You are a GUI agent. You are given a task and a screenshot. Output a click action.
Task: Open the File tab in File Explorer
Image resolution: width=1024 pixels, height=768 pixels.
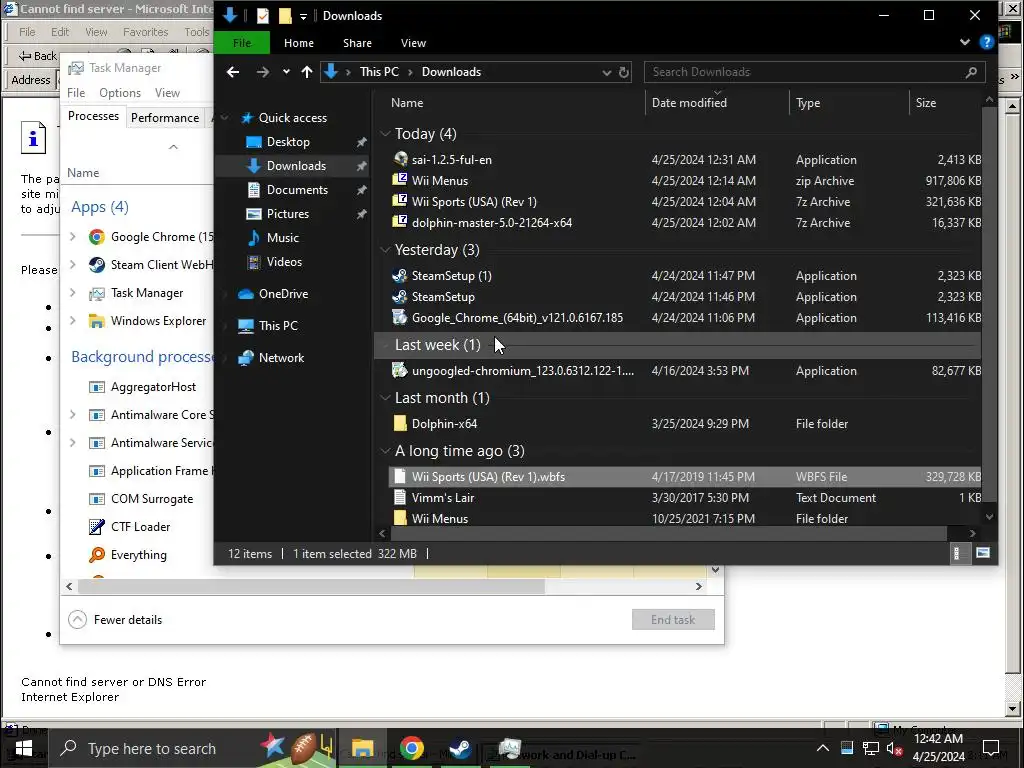(x=242, y=43)
